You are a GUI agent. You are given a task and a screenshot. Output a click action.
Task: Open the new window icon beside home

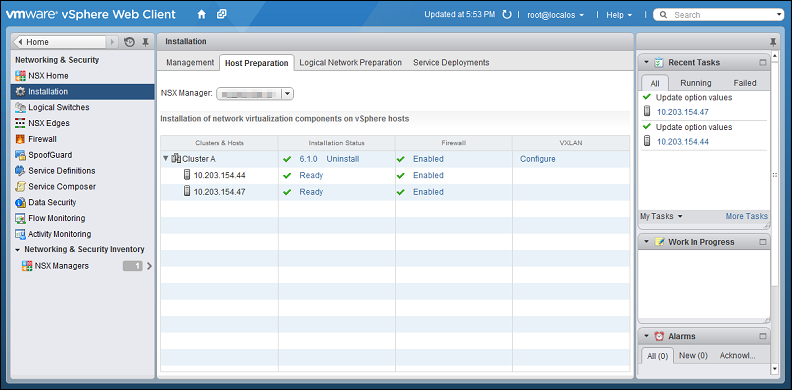(221, 15)
